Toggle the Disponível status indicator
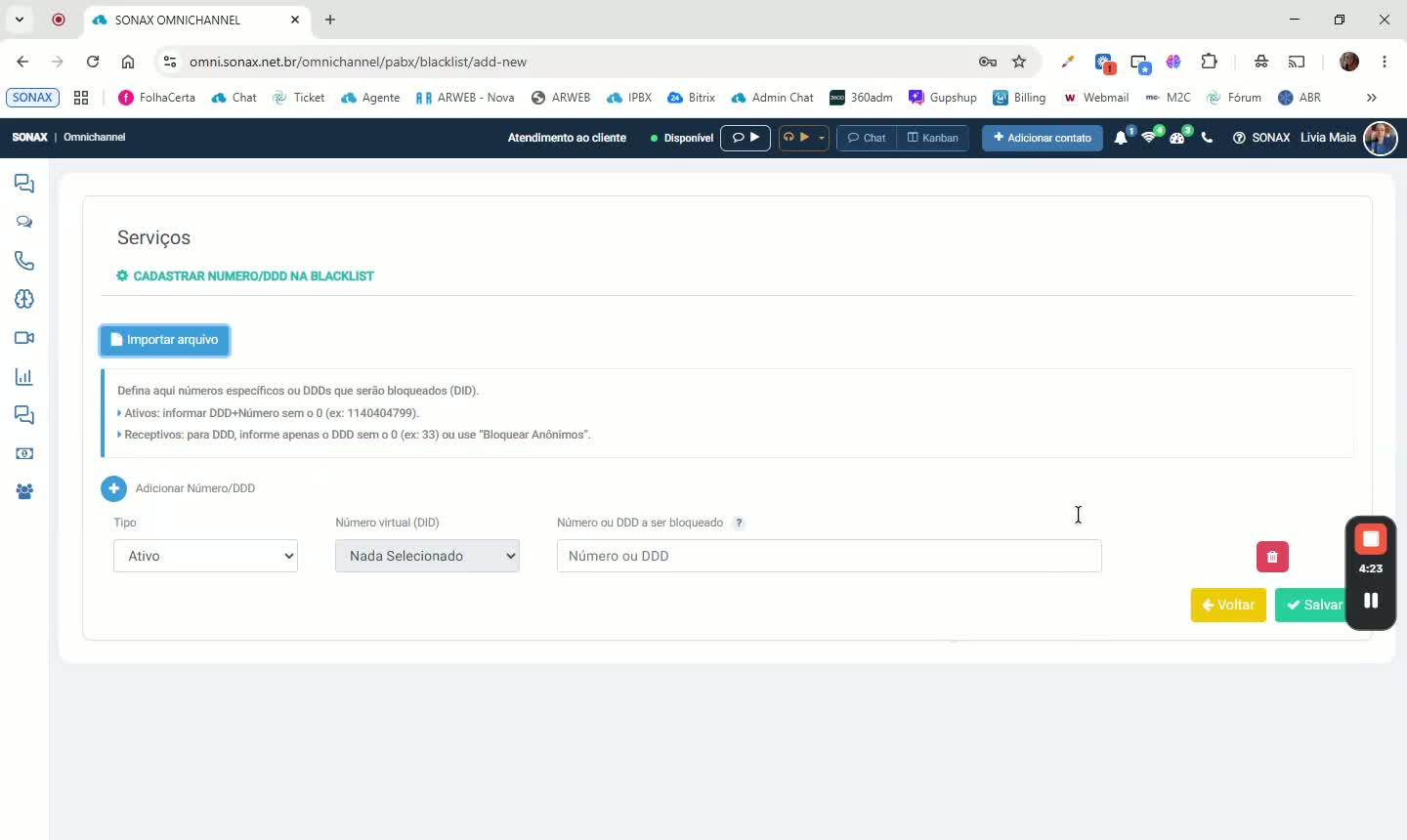This screenshot has width=1407, height=840. (682, 138)
